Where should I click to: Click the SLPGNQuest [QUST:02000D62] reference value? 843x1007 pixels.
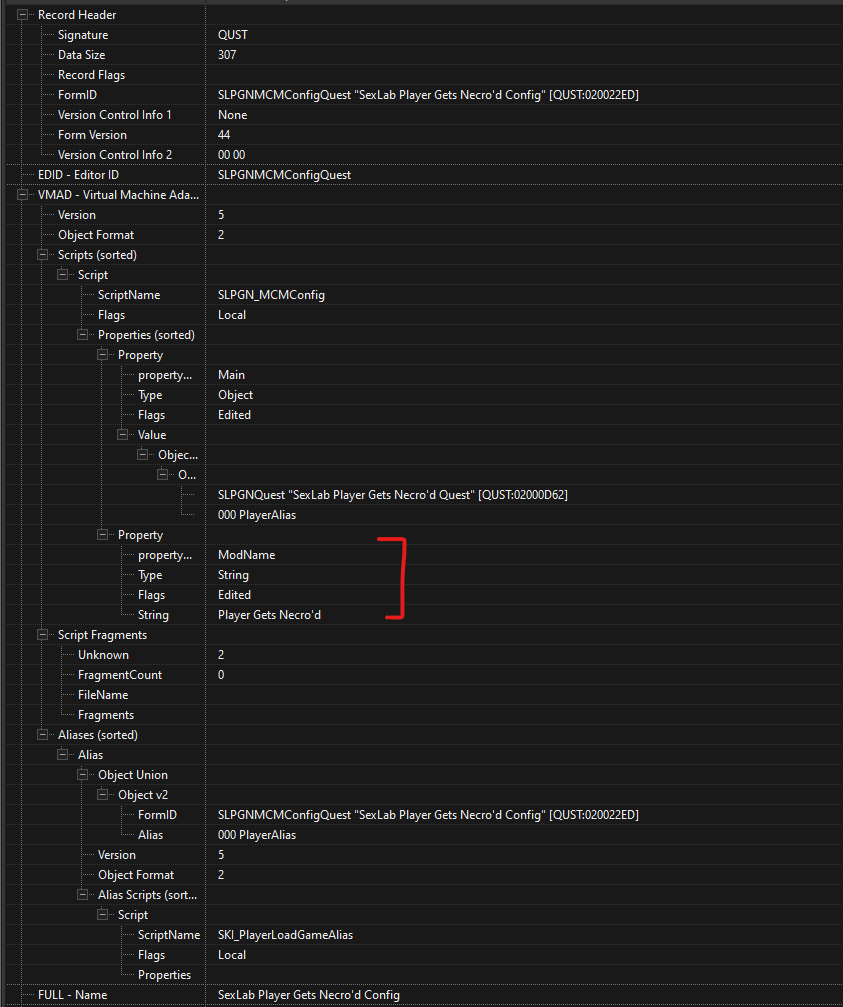click(393, 495)
